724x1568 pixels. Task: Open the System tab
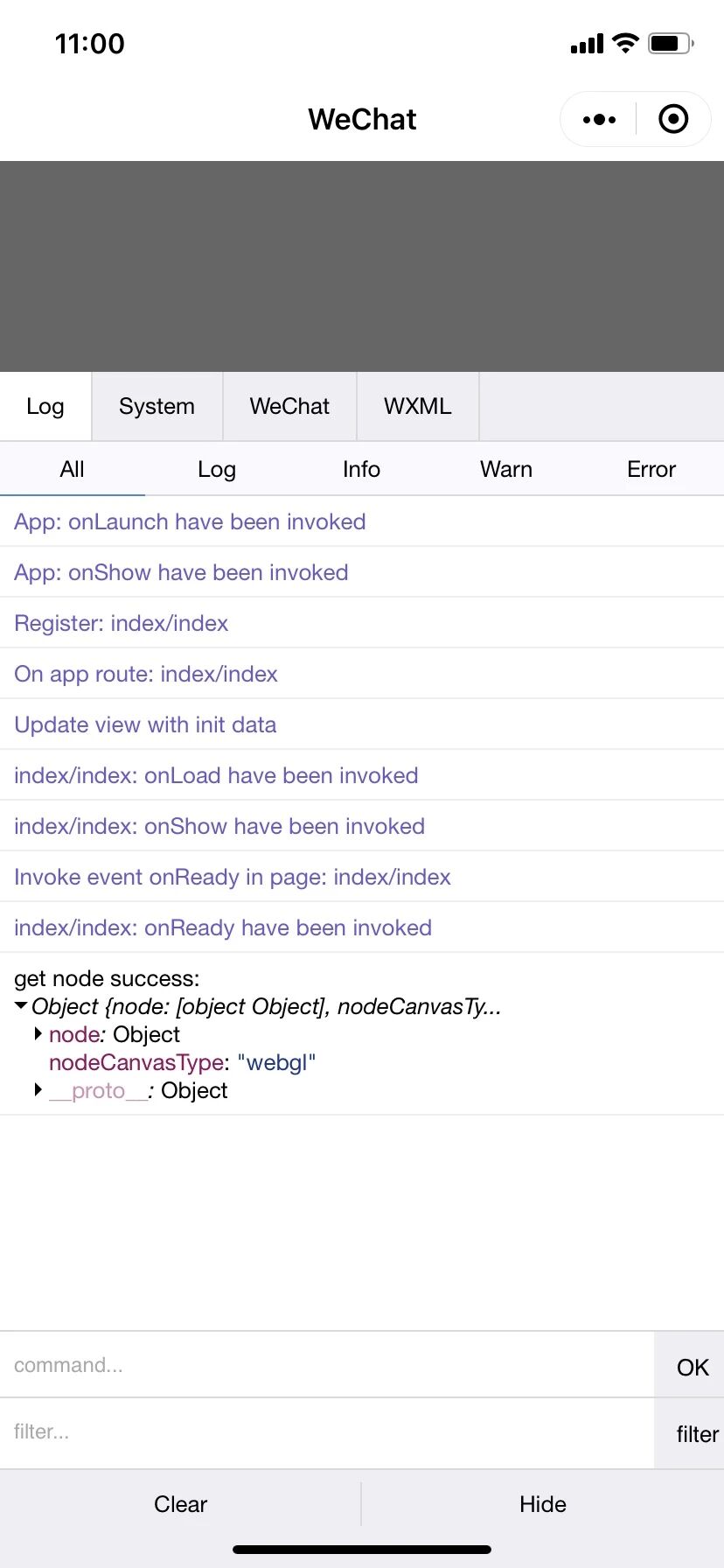click(x=157, y=406)
